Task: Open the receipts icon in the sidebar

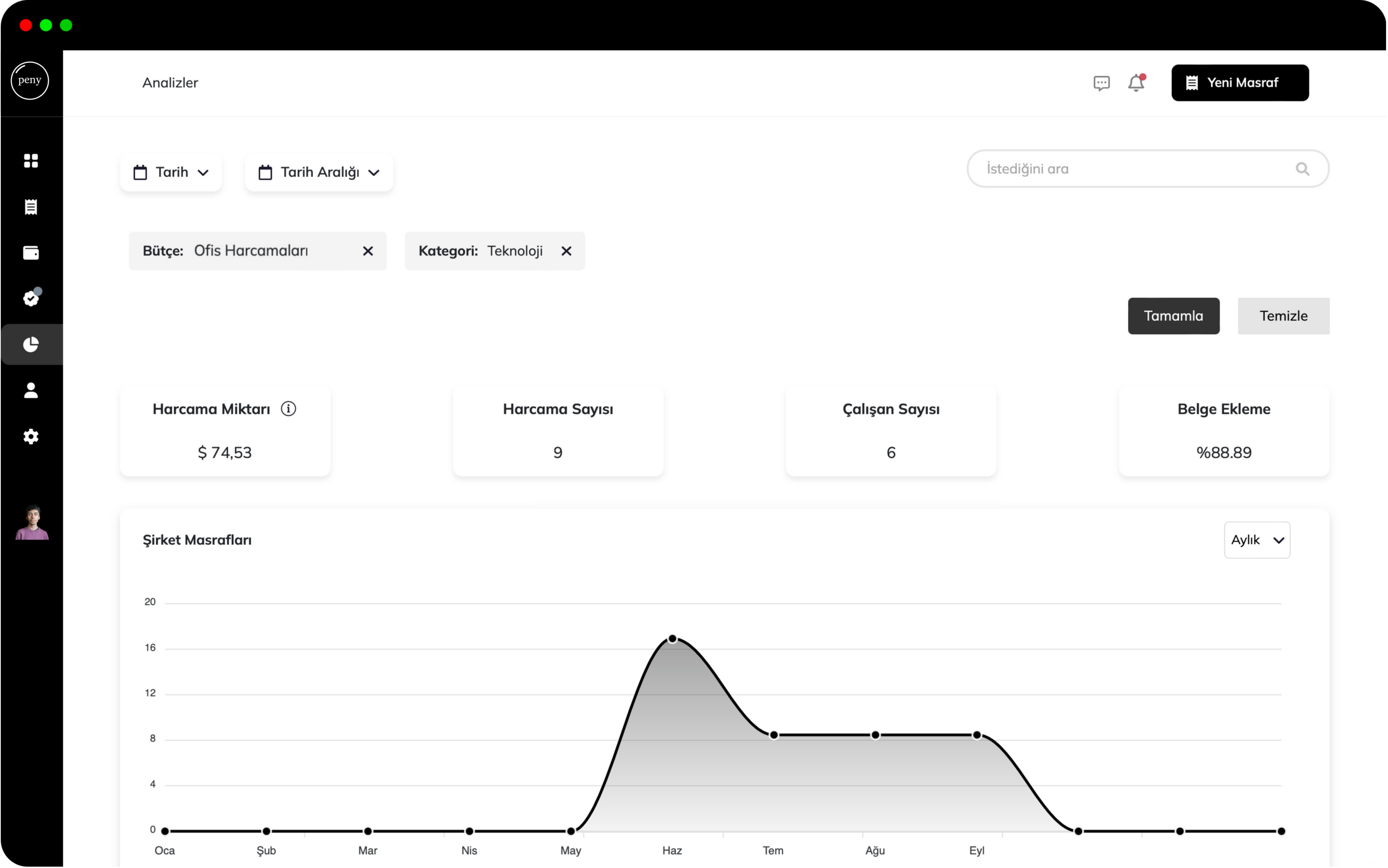Action: 31,207
